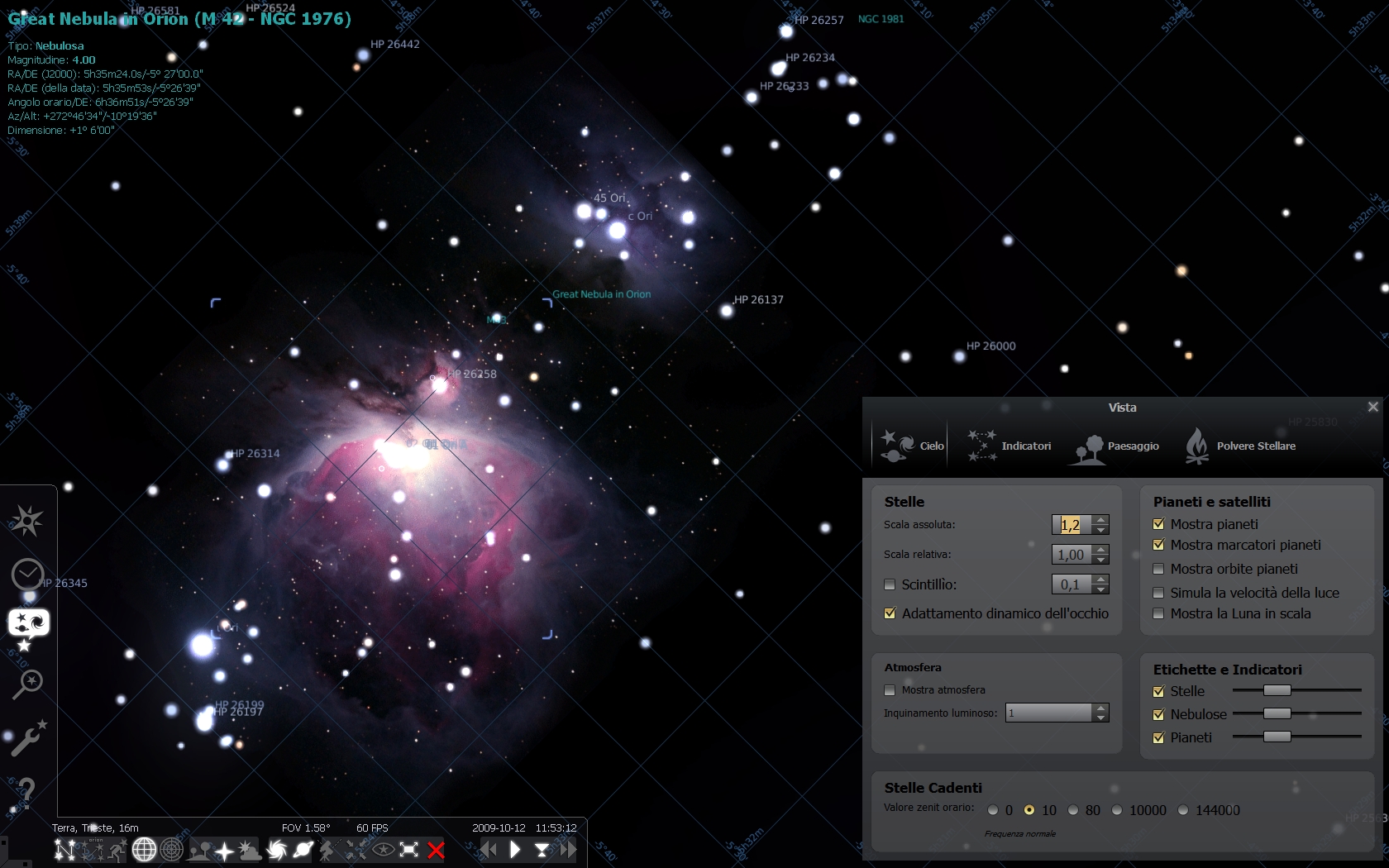This screenshot has width=1389, height=868.
Task: Click the red X quit icon
Action: [437, 850]
